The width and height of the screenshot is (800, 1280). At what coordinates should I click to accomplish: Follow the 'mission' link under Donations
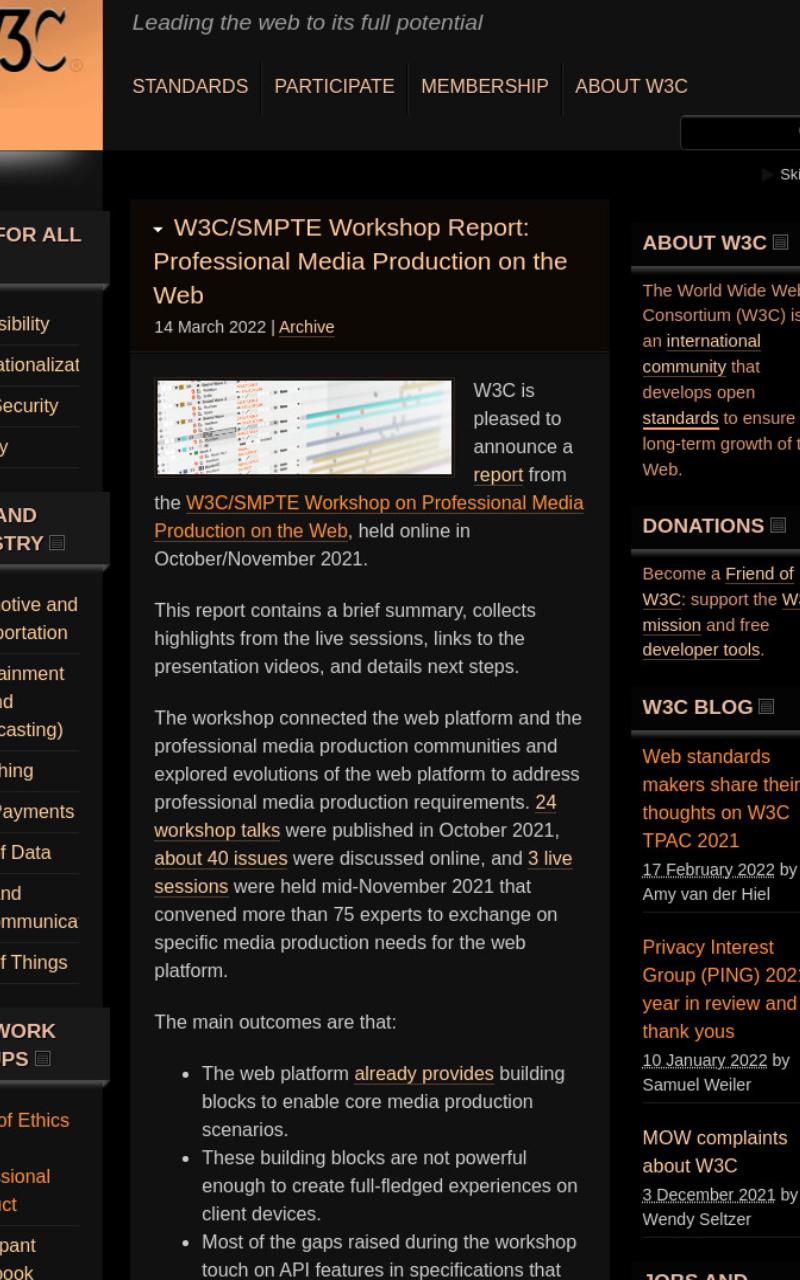click(671, 625)
